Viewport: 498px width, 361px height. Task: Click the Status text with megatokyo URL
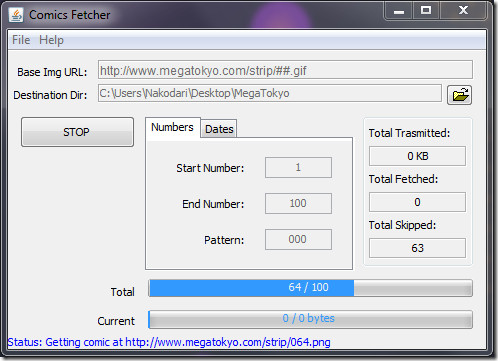point(169,342)
